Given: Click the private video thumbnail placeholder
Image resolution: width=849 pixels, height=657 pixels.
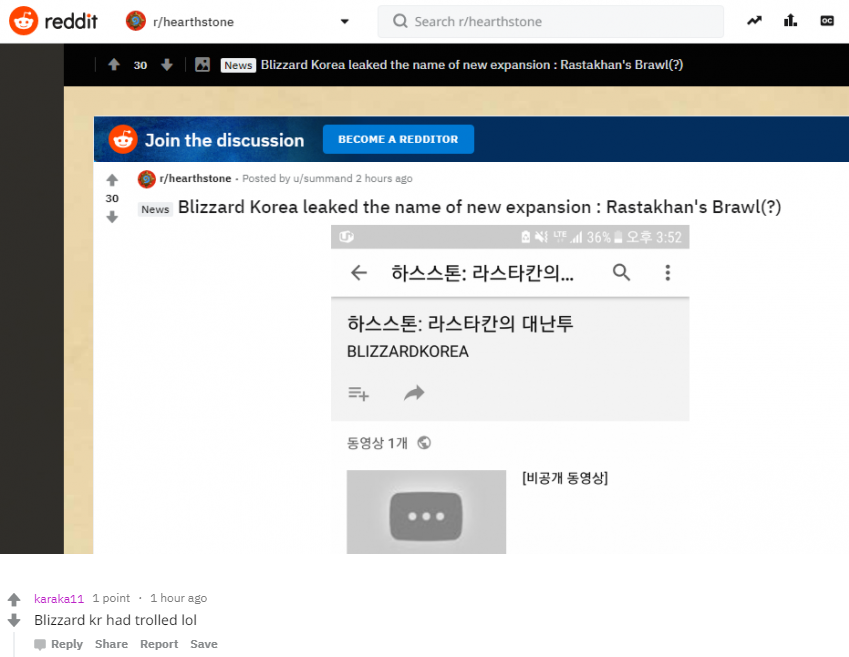Looking at the screenshot, I should (x=426, y=511).
